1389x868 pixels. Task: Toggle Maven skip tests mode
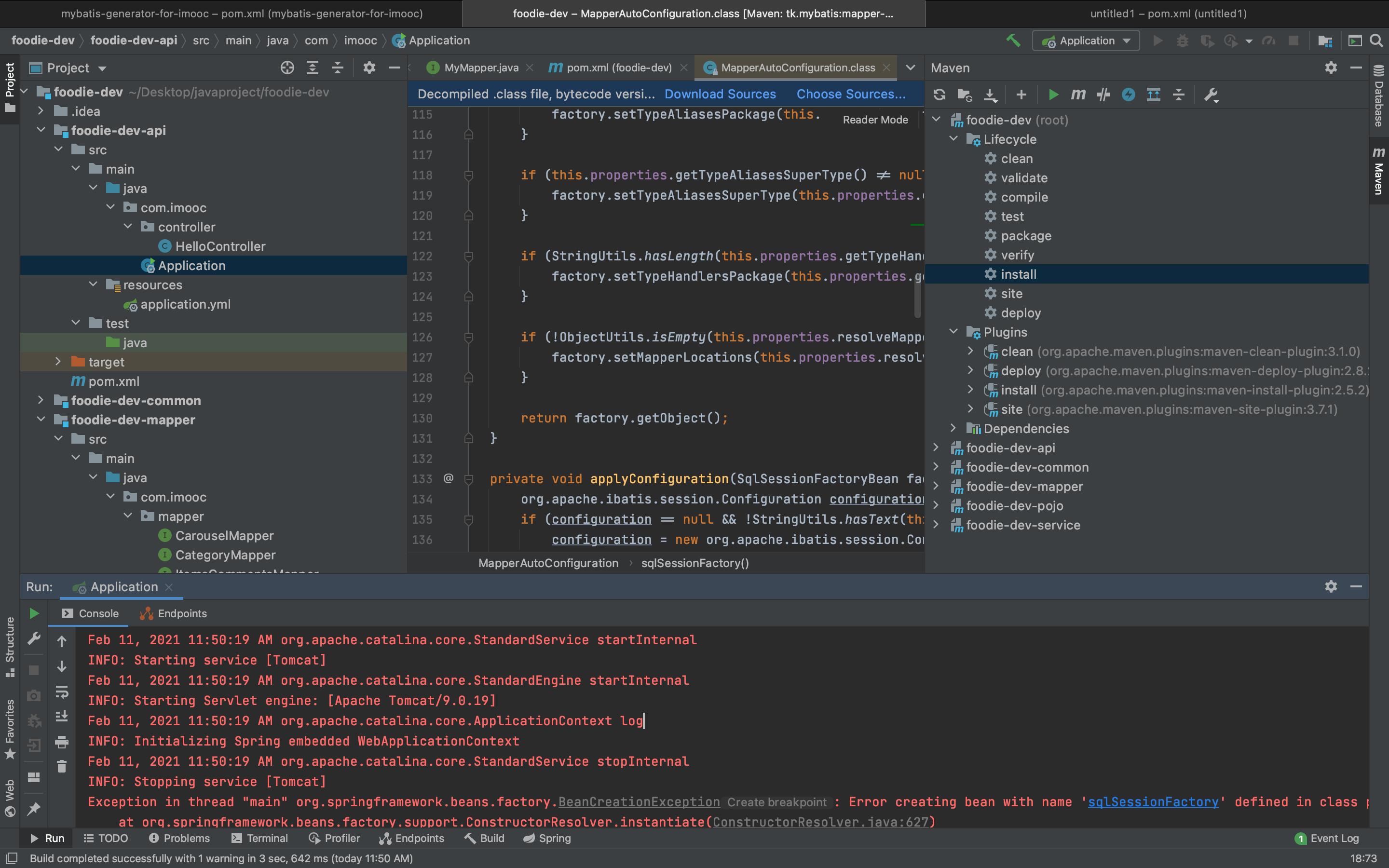click(x=1129, y=95)
